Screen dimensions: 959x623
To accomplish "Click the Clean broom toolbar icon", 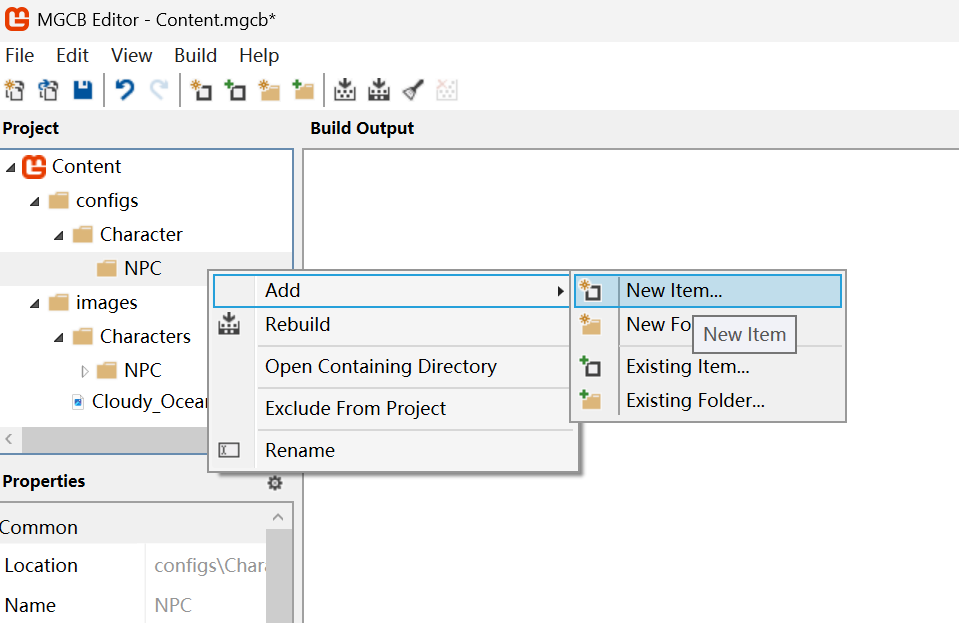I will (x=413, y=90).
